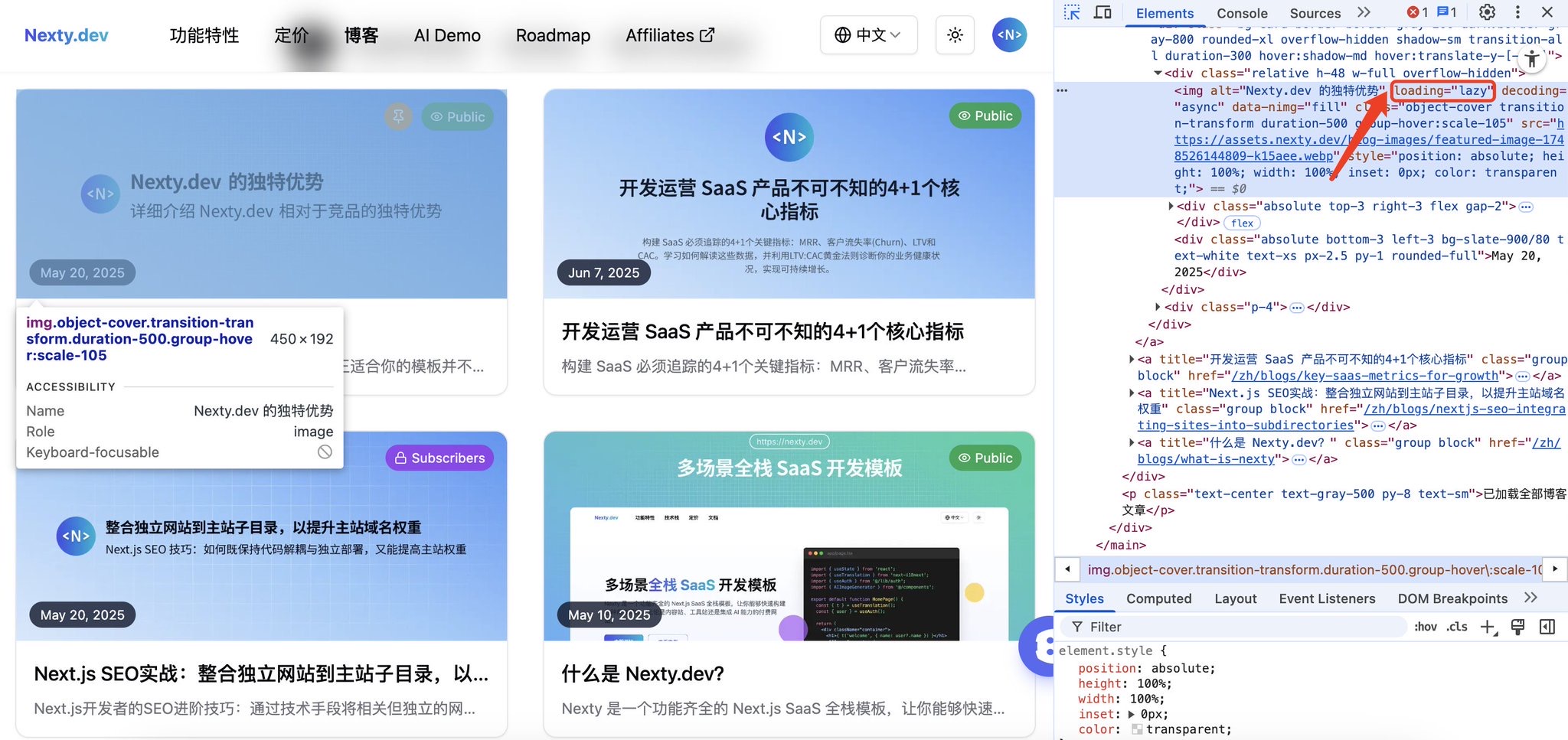This screenshot has width=1568, height=740.
Task: Toggle the .cls class editor button
Action: click(x=1457, y=627)
